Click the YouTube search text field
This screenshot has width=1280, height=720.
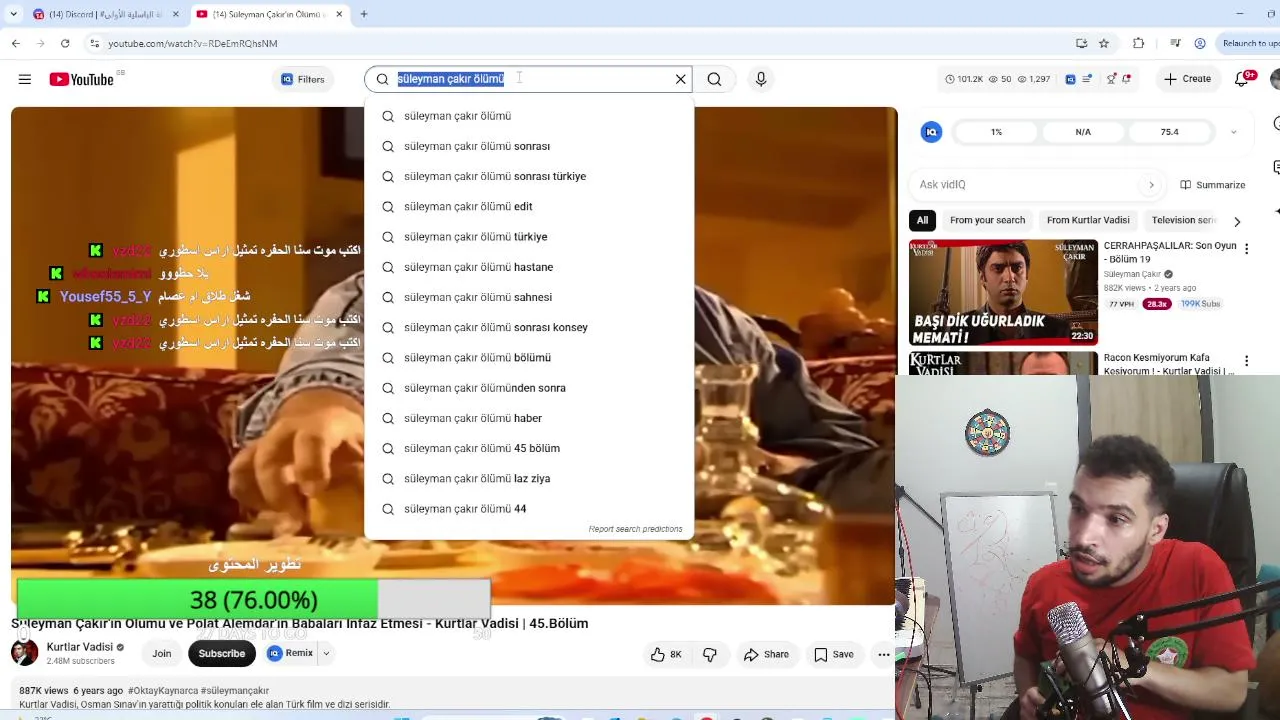coord(530,79)
